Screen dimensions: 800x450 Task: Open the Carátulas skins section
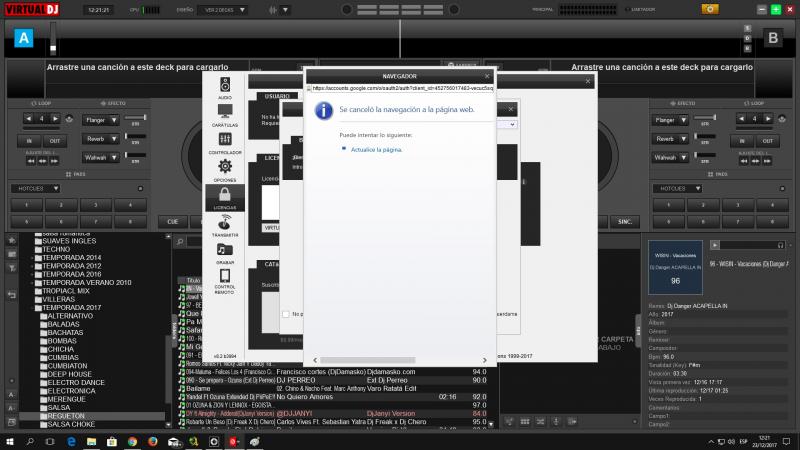tap(224, 115)
